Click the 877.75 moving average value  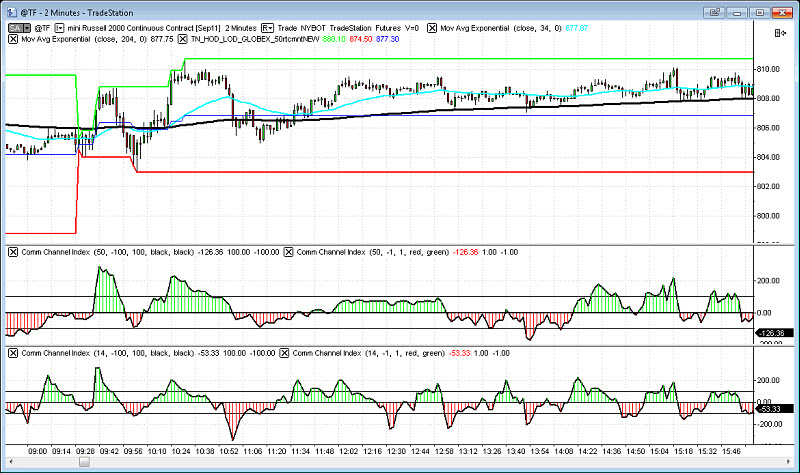tap(162, 39)
